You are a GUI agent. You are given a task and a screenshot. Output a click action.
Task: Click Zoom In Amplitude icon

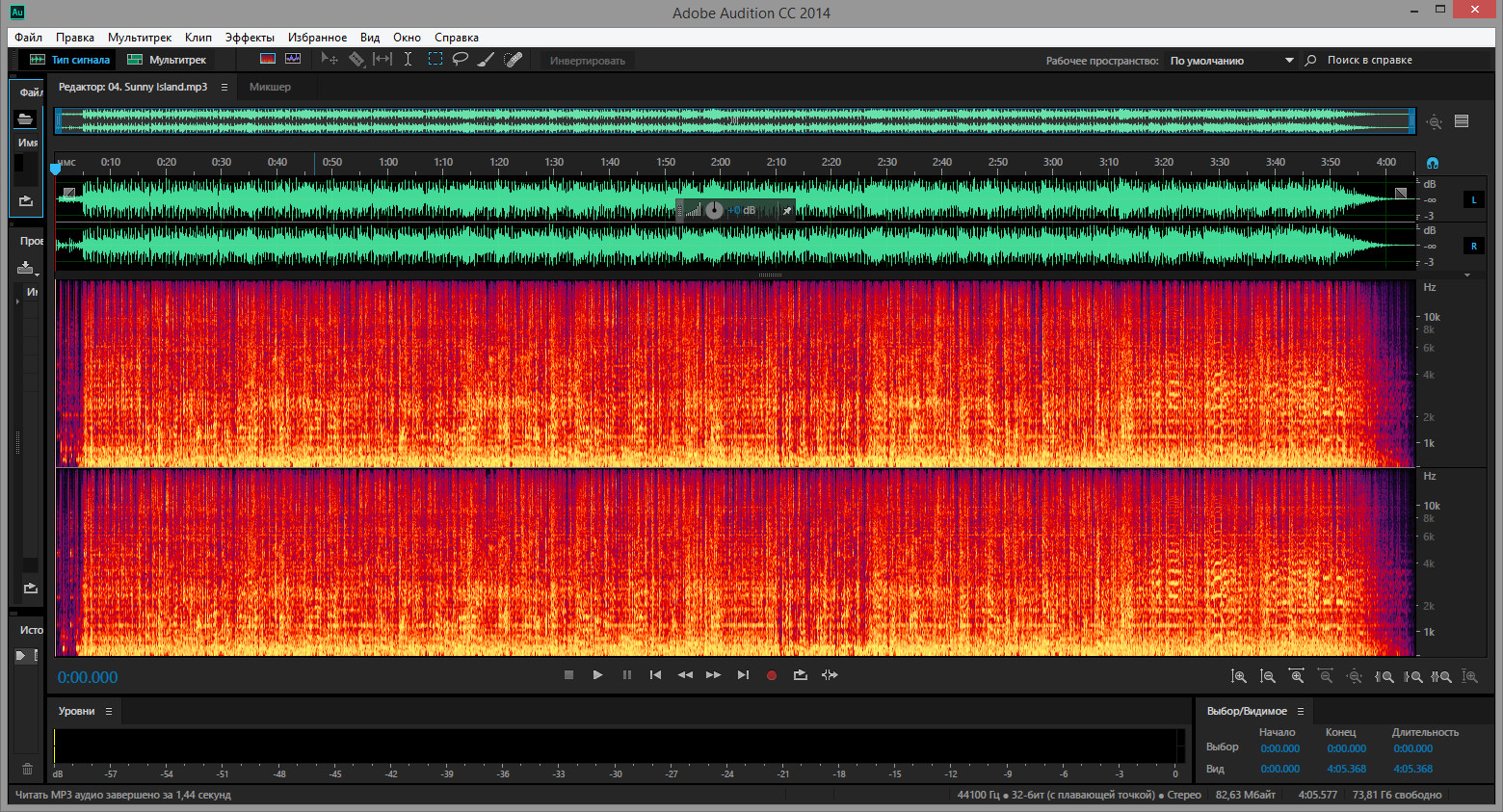[x=1239, y=677]
